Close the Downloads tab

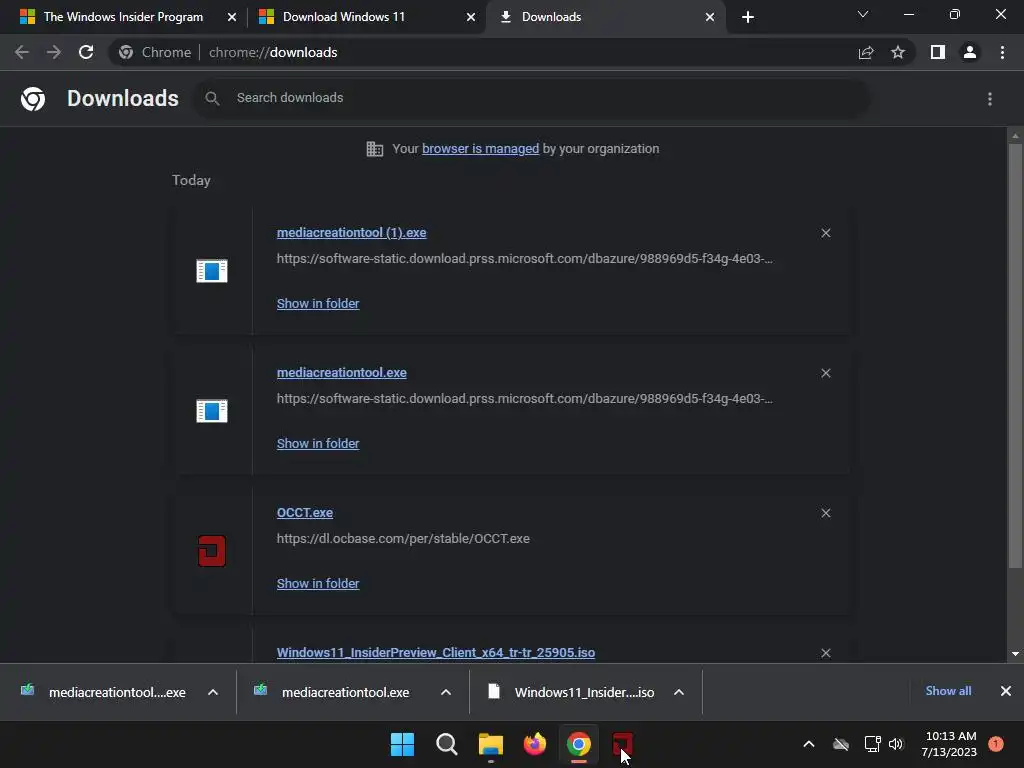click(x=710, y=17)
